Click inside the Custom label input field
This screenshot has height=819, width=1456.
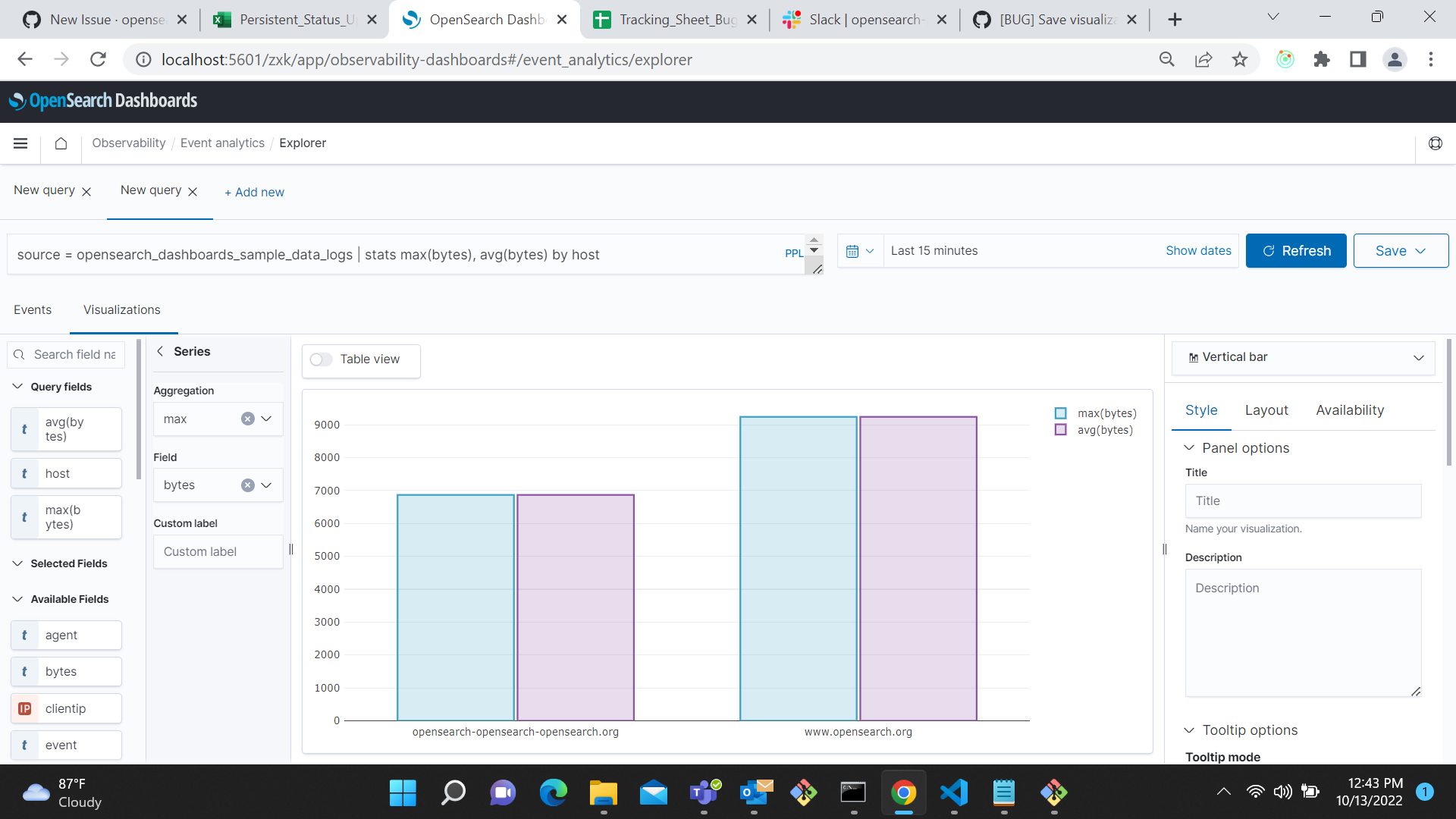[x=218, y=551]
